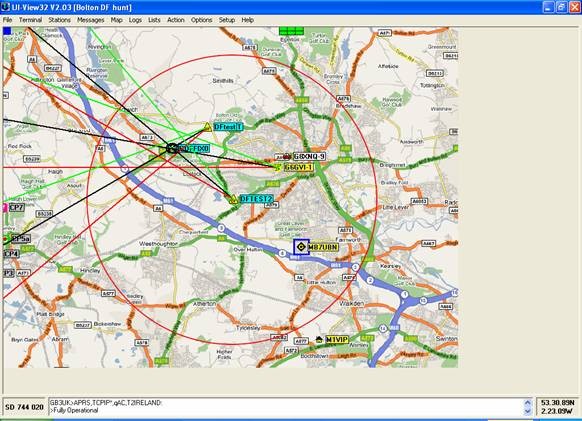Click Bickershaw on the map
This screenshot has width=582, height=421.
107,324
